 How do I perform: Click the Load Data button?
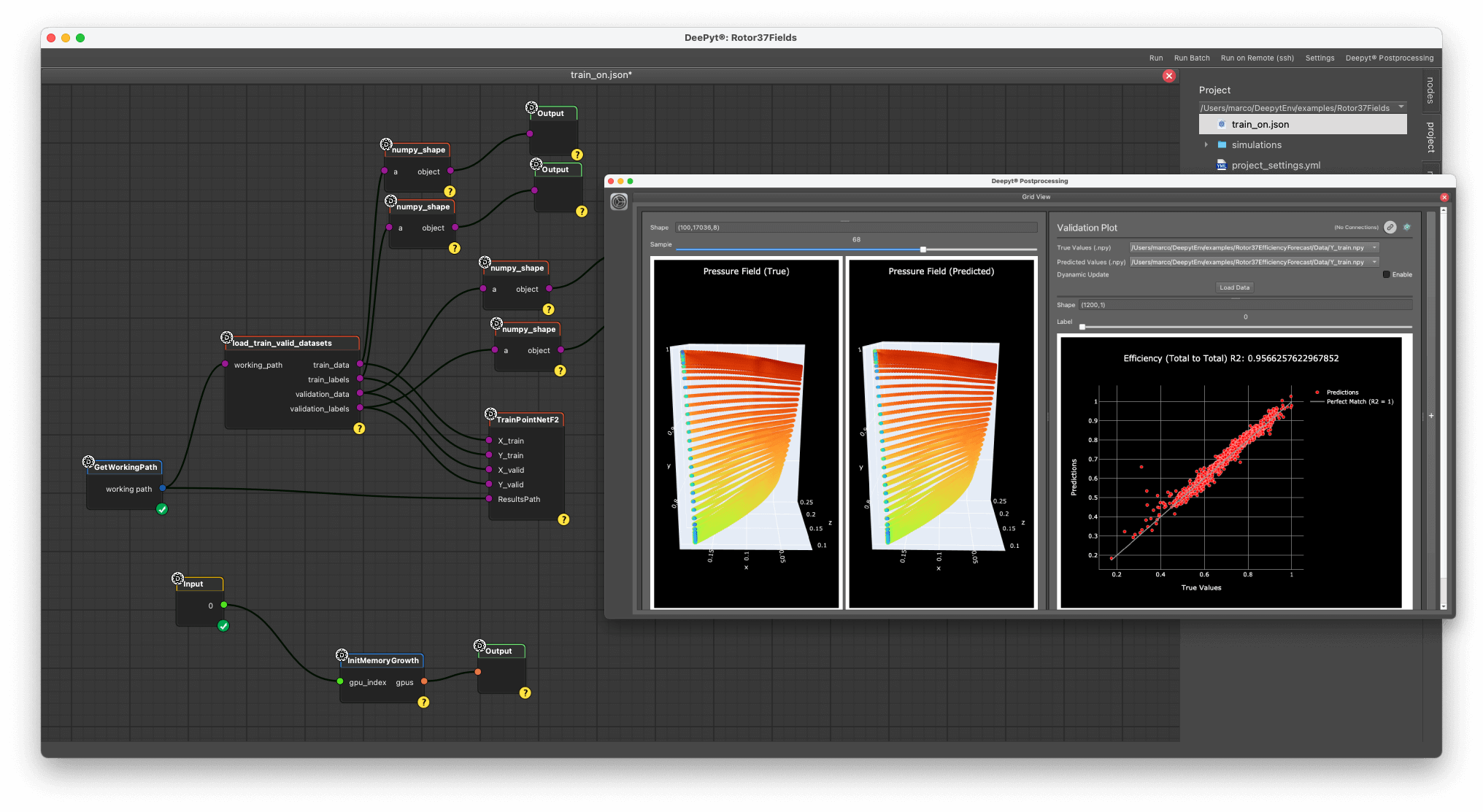(x=1235, y=288)
